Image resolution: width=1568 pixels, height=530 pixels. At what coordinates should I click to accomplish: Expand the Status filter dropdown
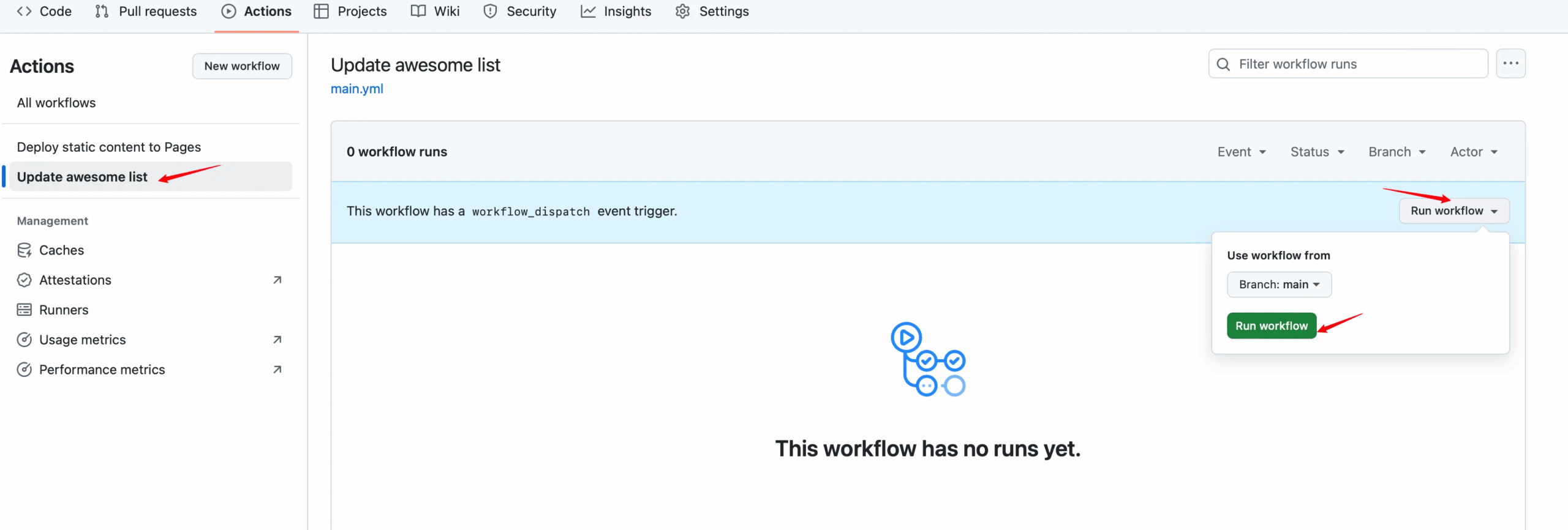point(1317,152)
